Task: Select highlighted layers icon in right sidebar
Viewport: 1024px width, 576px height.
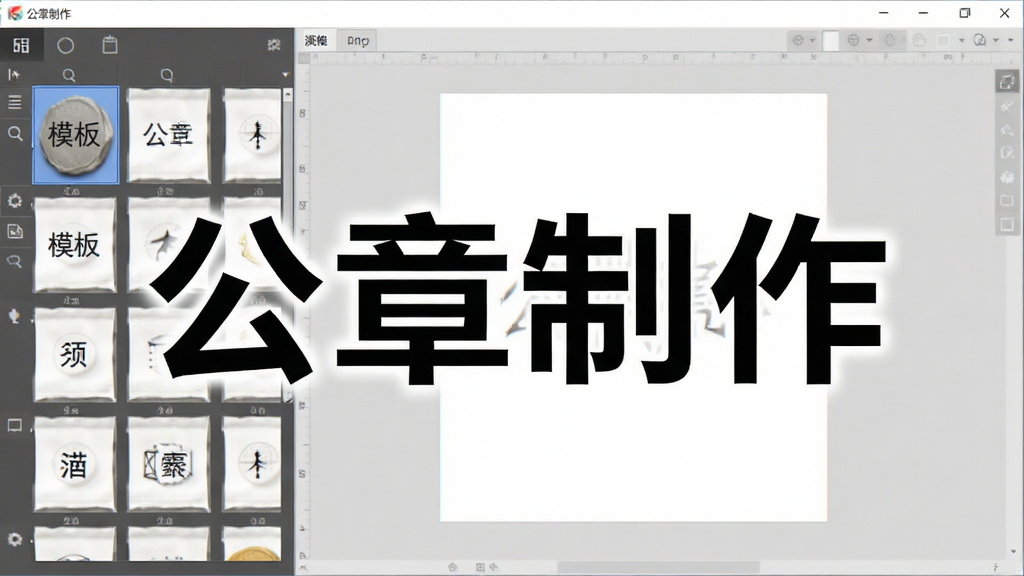Action: tap(1007, 82)
